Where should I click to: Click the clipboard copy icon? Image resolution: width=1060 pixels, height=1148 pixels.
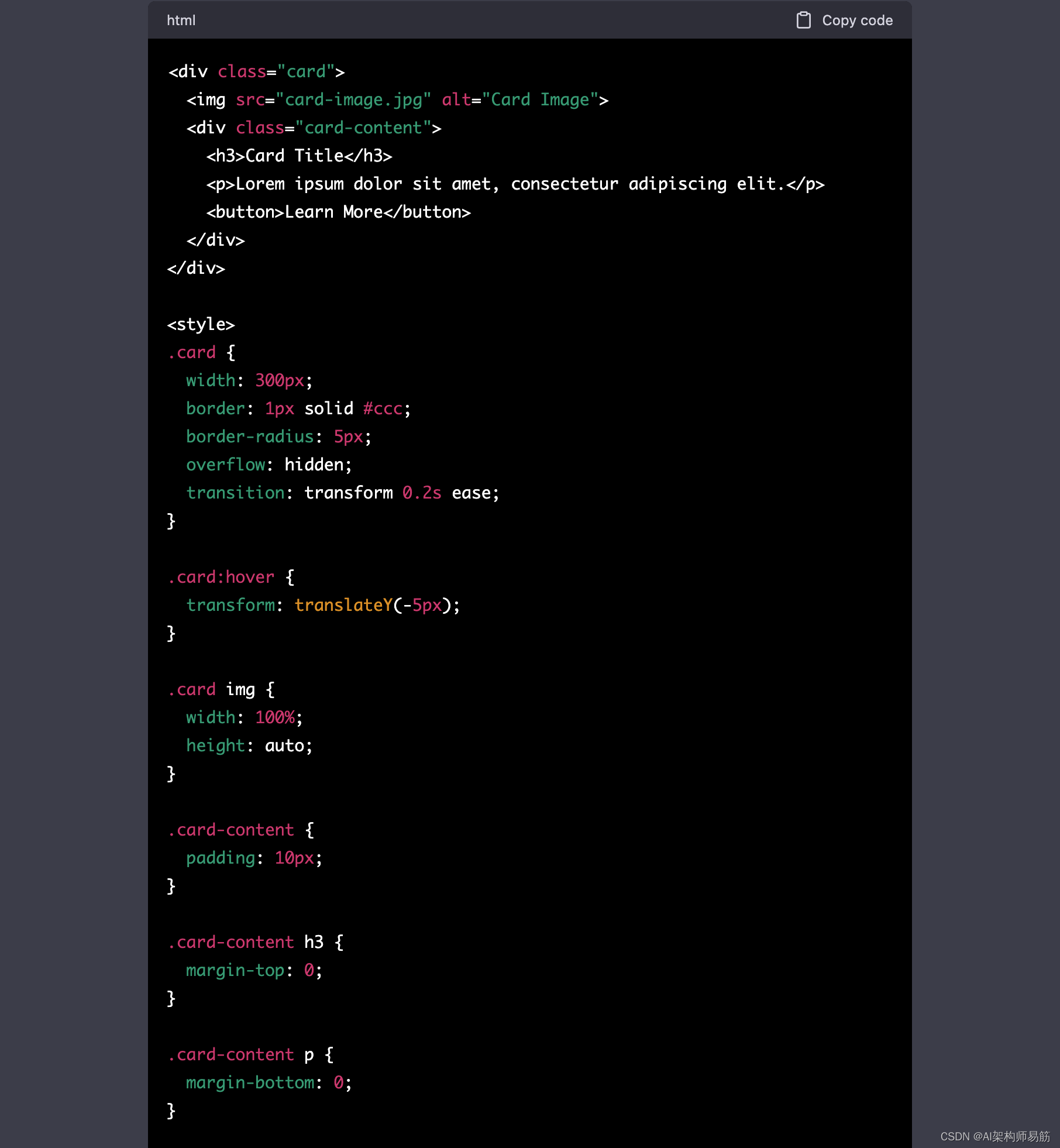click(803, 20)
